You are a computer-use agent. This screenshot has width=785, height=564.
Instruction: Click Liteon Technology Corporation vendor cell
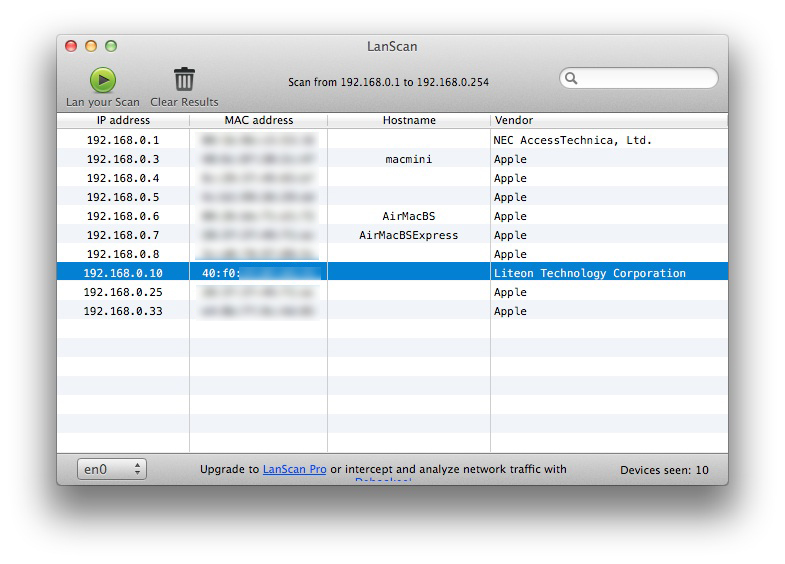(x=590, y=273)
